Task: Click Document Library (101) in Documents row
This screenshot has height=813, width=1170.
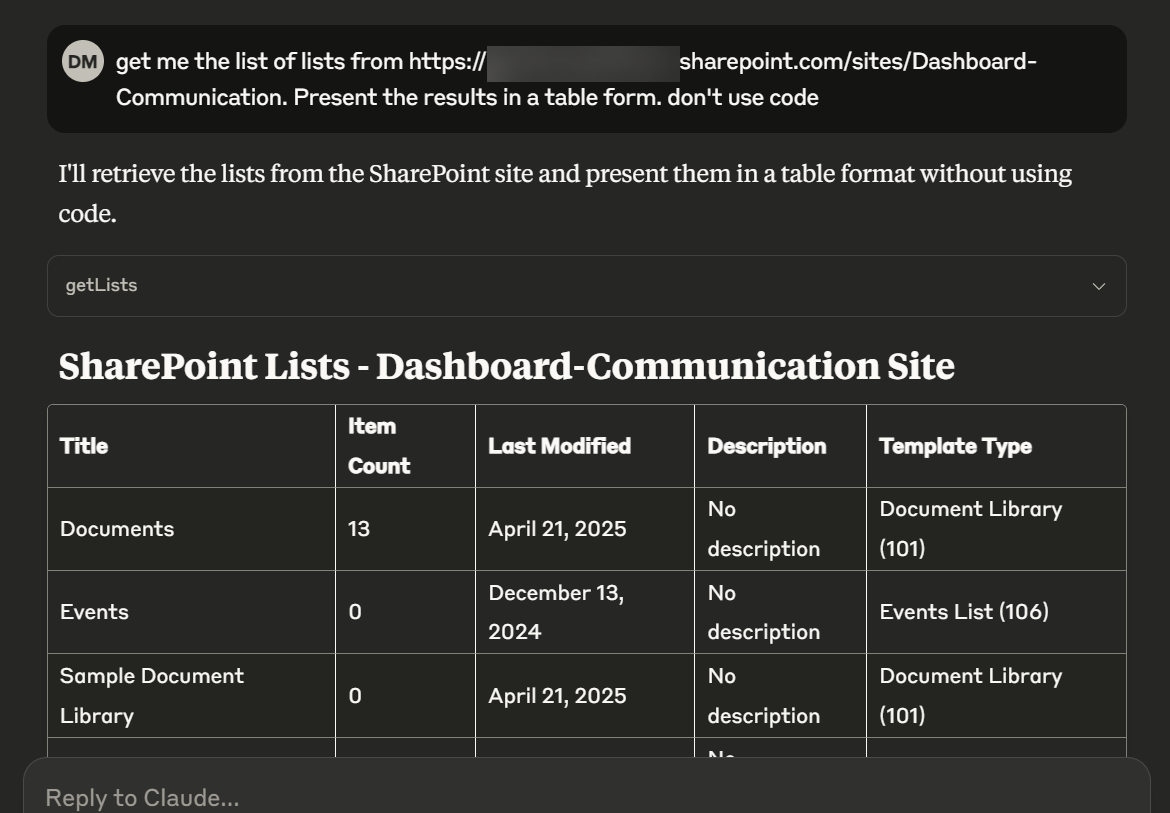Action: (x=970, y=529)
